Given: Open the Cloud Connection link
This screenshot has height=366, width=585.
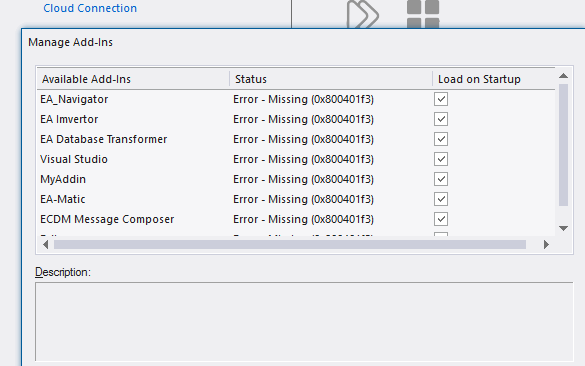Looking at the screenshot, I should (90, 8).
